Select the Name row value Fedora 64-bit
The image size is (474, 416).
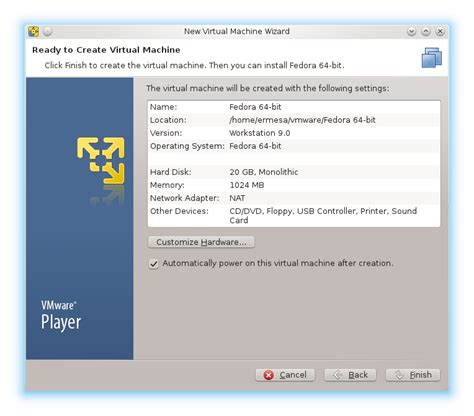point(255,107)
